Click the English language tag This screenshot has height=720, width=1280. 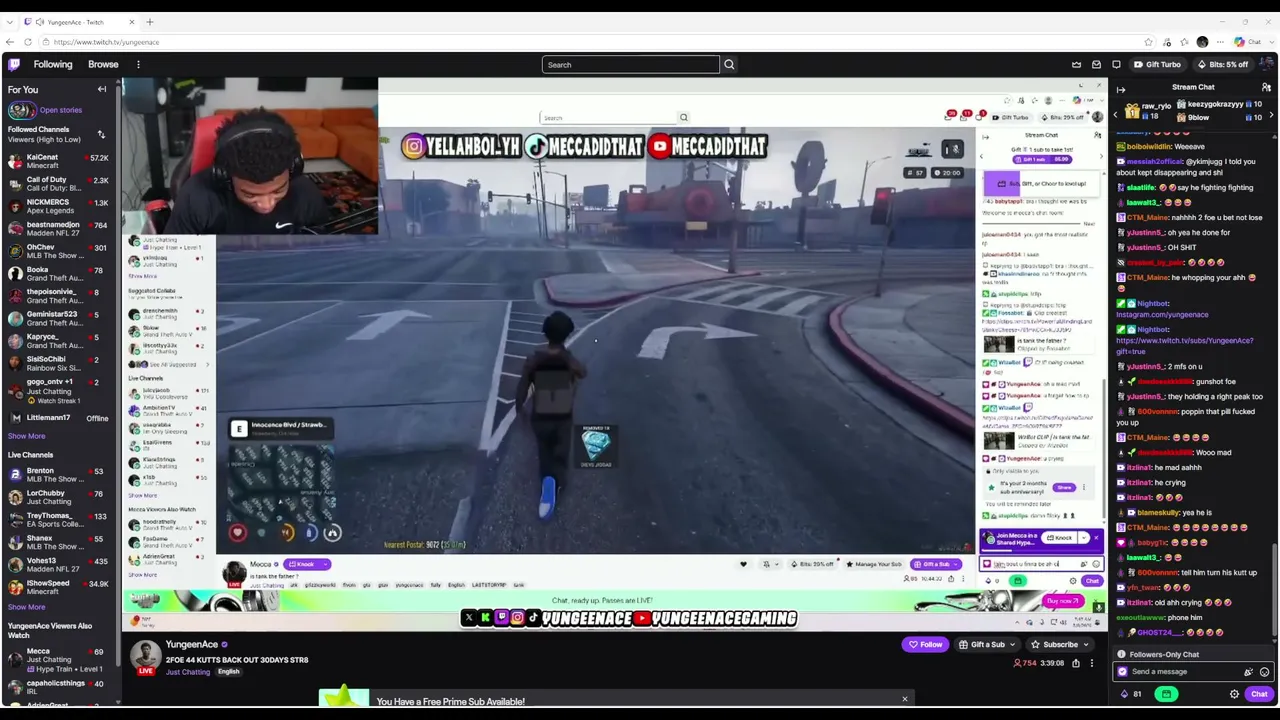pyautogui.click(x=228, y=672)
